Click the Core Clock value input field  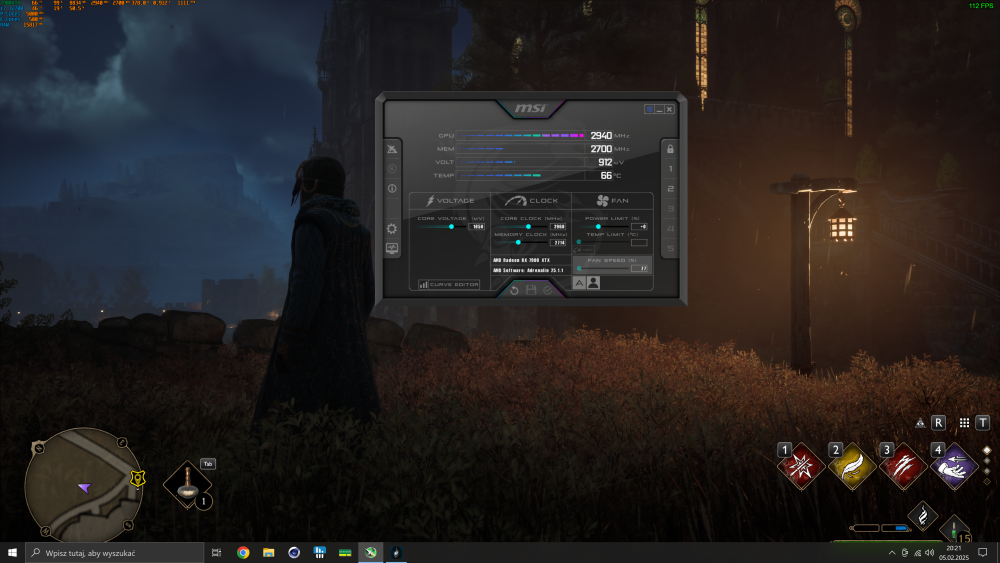pyautogui.click(x=559, y=227)
